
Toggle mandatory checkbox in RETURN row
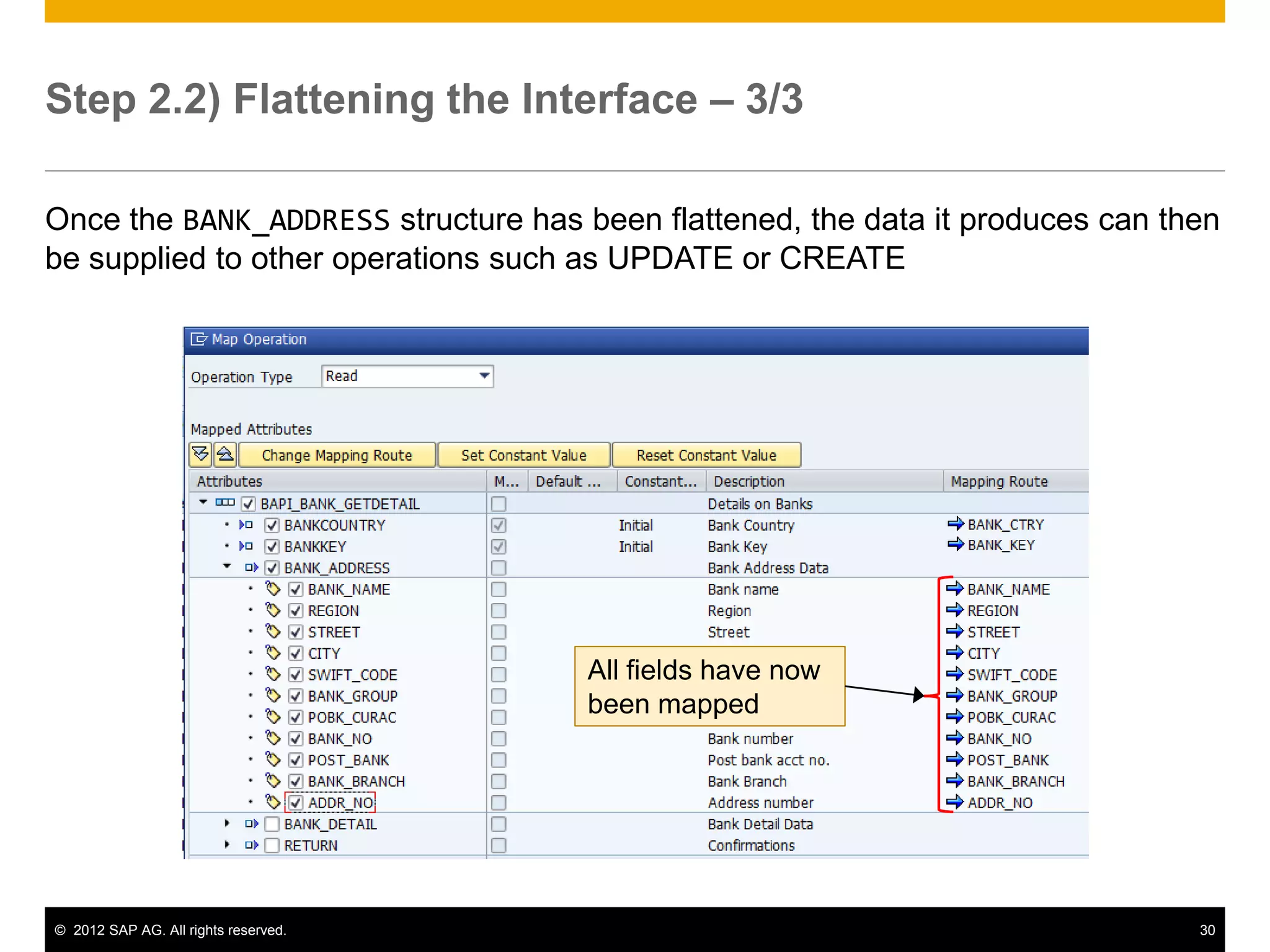[x=499, y=845]
